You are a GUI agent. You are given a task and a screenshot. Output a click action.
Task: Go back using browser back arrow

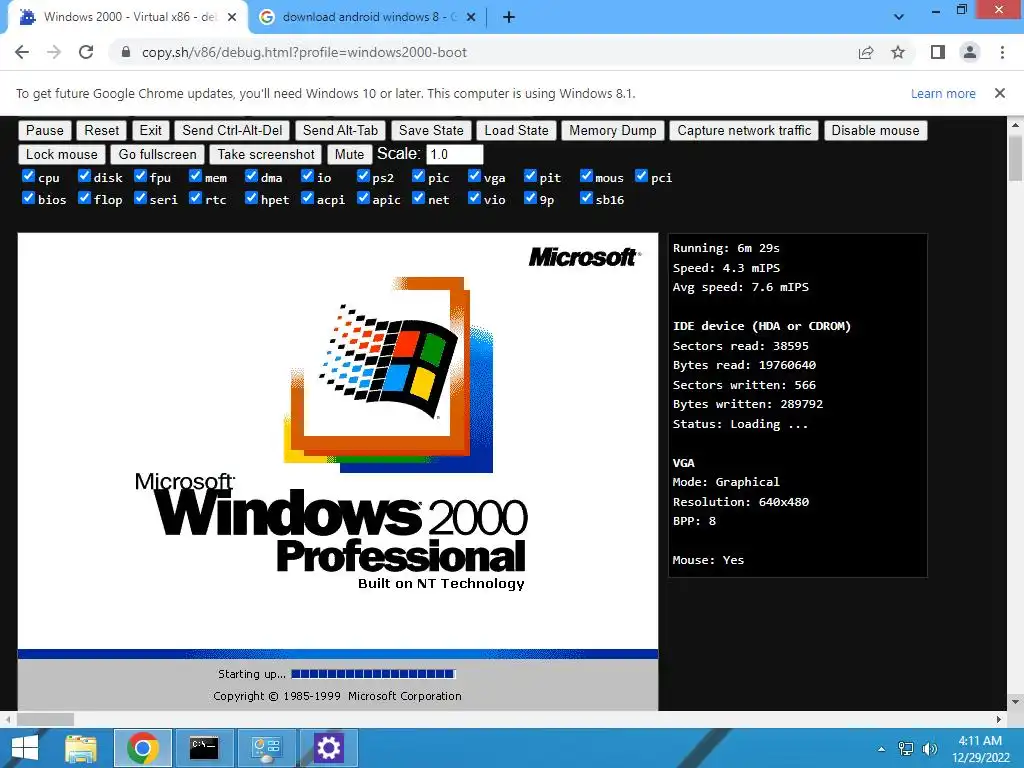tap(22, 52)
